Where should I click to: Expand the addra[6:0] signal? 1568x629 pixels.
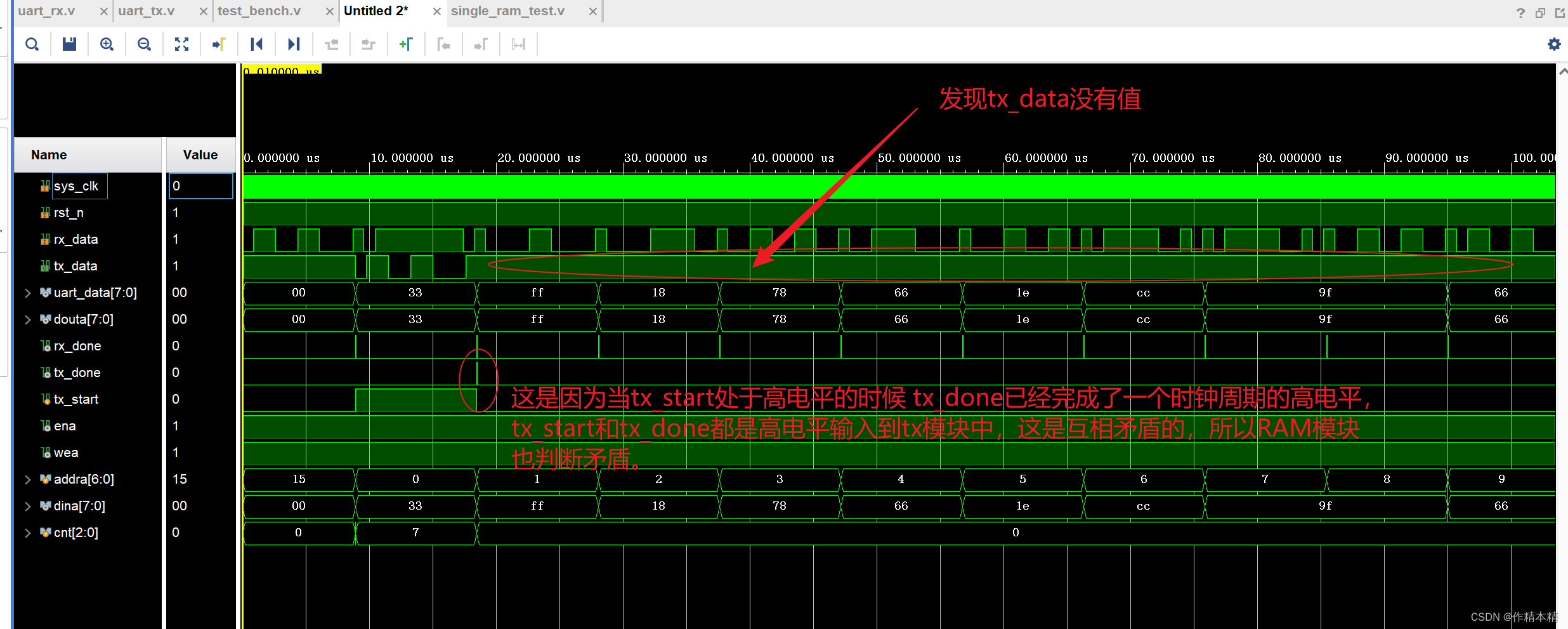coord(27,479)
